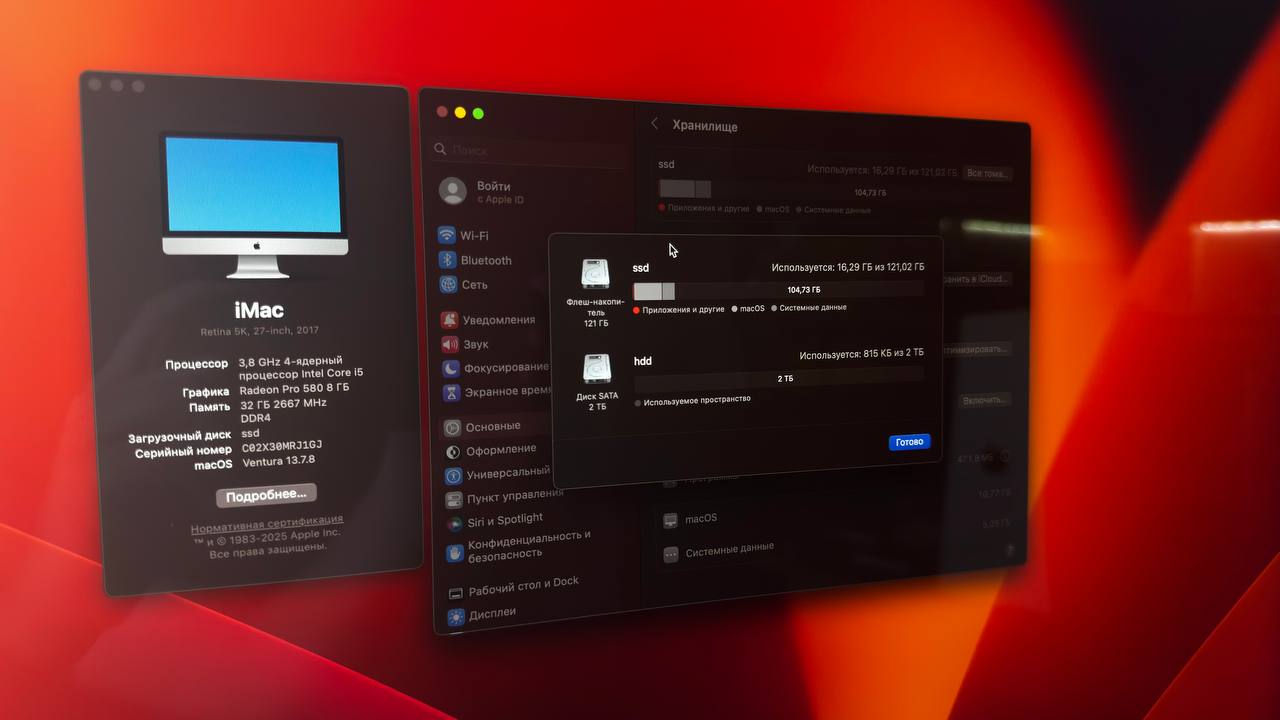1280x720 pixels.
Task: Open Bluetooth settings in the sidebar
Action: click(x=475, y=260)
